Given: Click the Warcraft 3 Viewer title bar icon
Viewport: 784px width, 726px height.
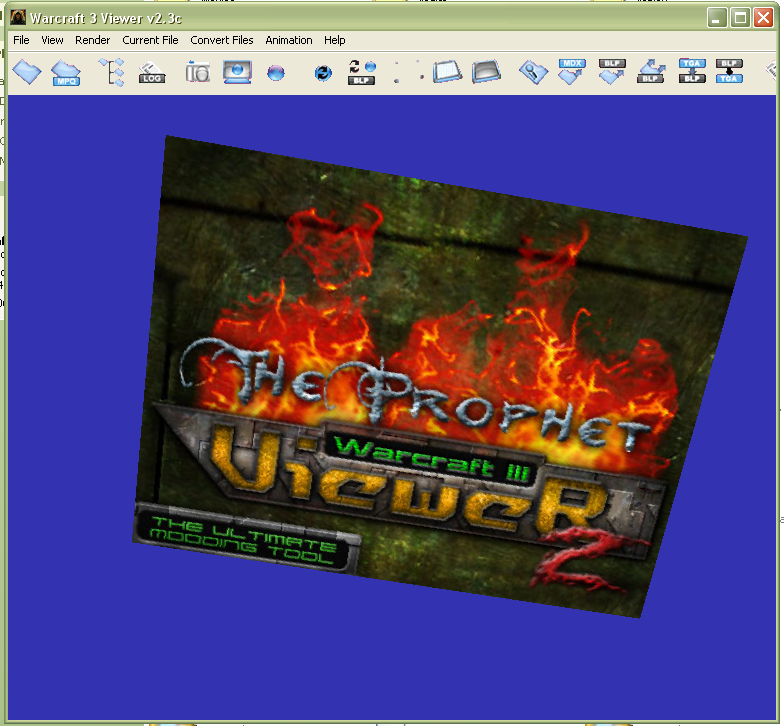Looking at the screenshot, I should [18, 18].
